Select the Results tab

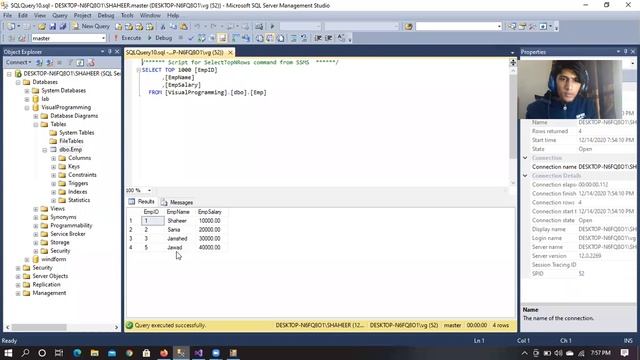click(x=142, y=202)
